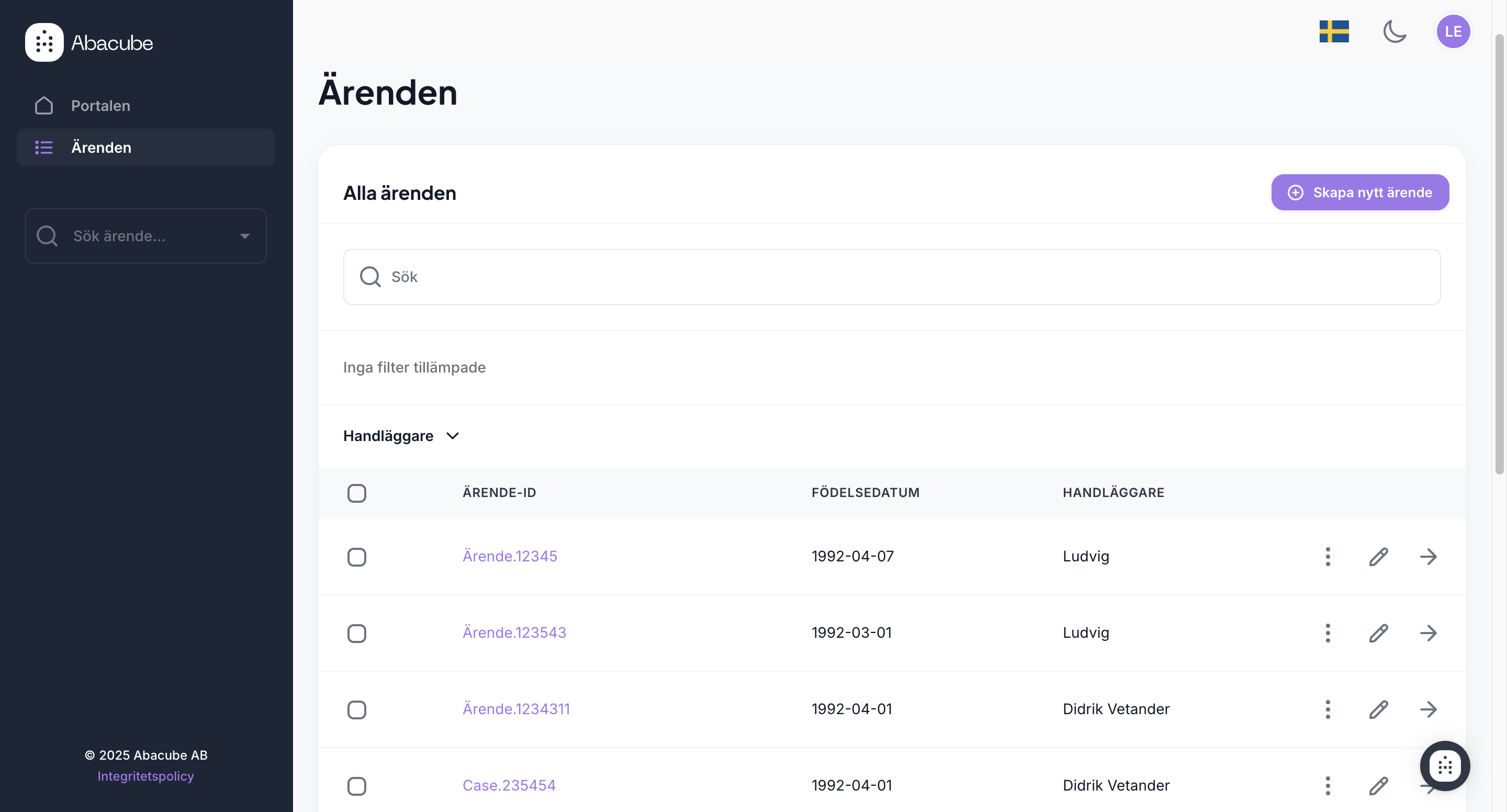Edit Case.235454 with pencil icon
Viewport: 1507px width, 812px height.
coord(1378,786)
